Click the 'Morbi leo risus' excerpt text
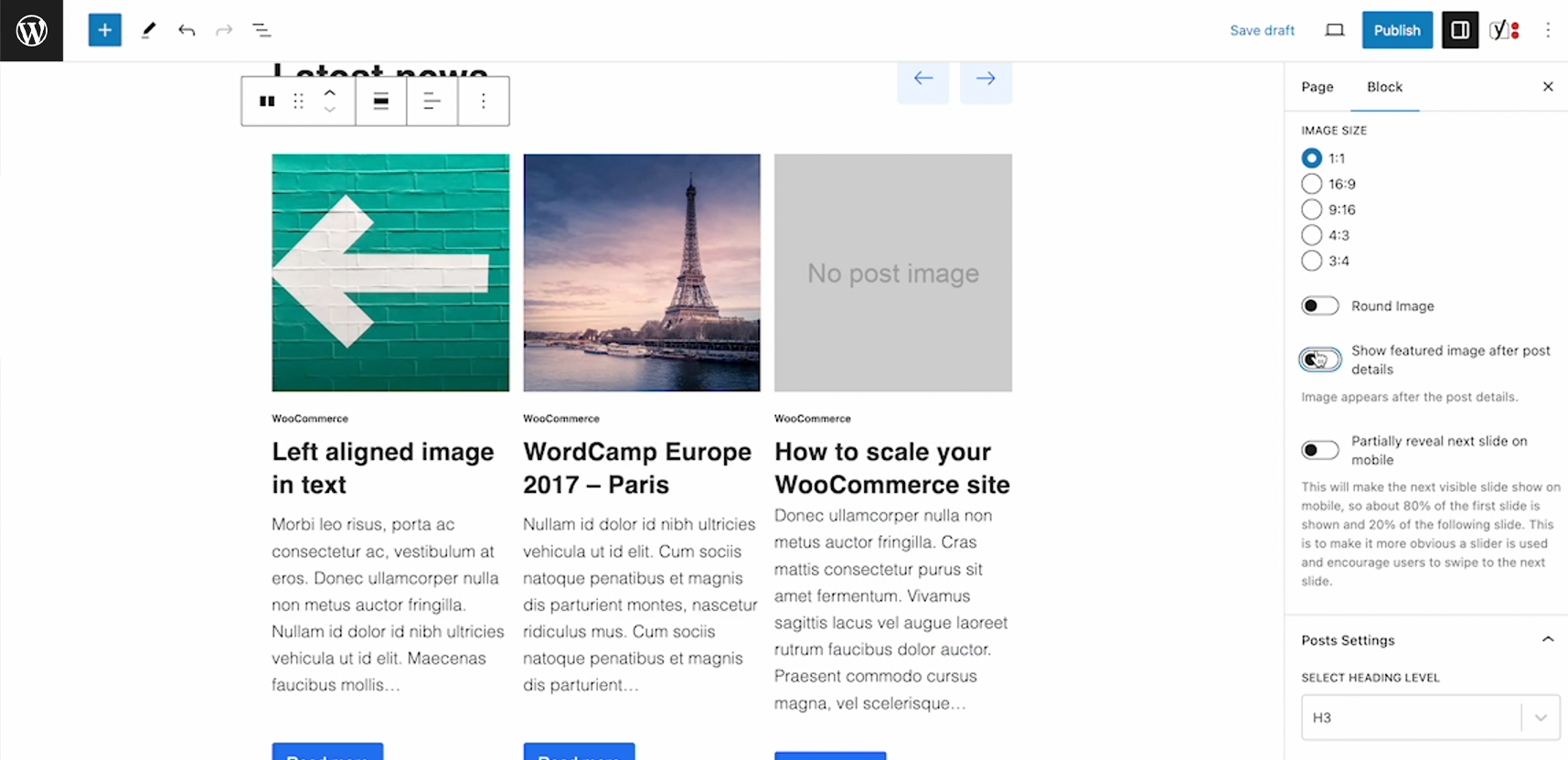 (389, 605)
